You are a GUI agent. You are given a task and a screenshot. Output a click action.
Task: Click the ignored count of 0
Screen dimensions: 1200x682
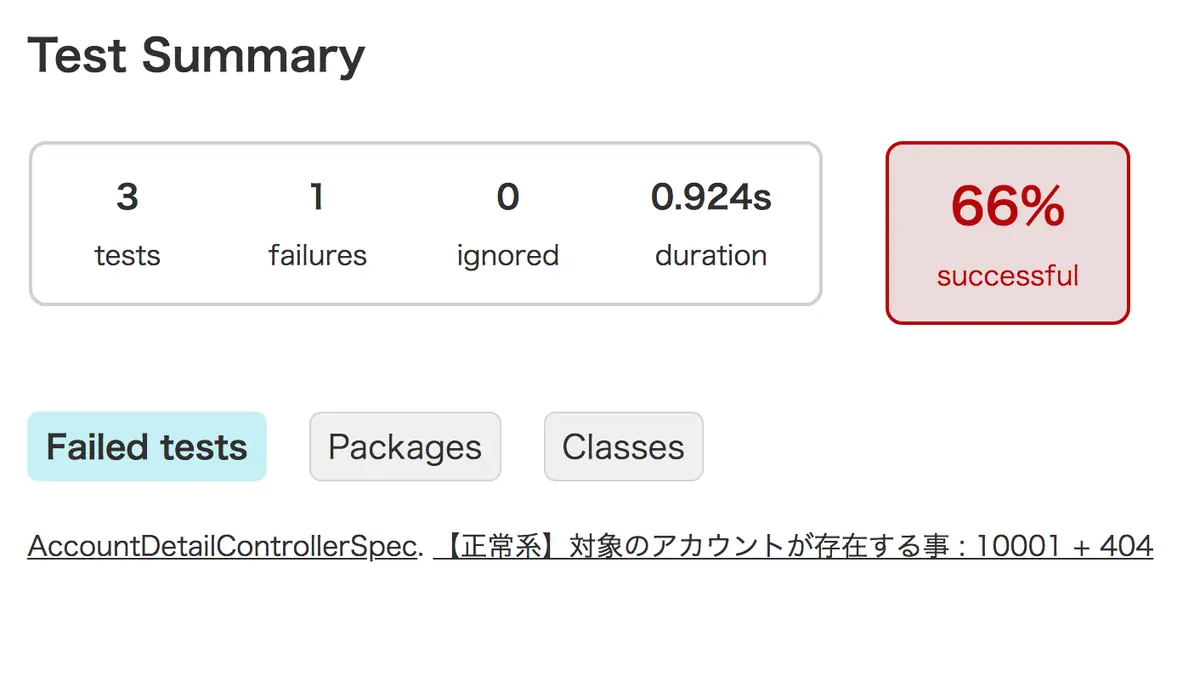[508, 197]
